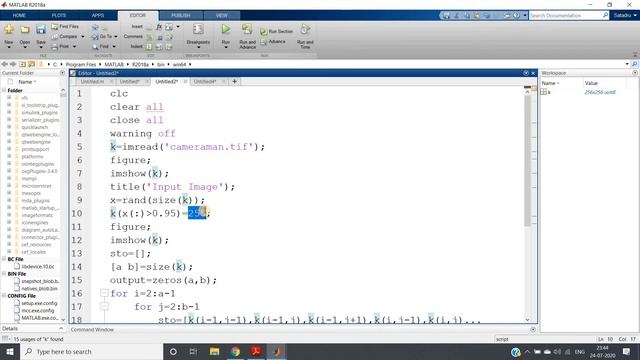640x360 pixels.
Task: Click the browse for folder icon
Action: pyautogui.click(x=31, y=64)
